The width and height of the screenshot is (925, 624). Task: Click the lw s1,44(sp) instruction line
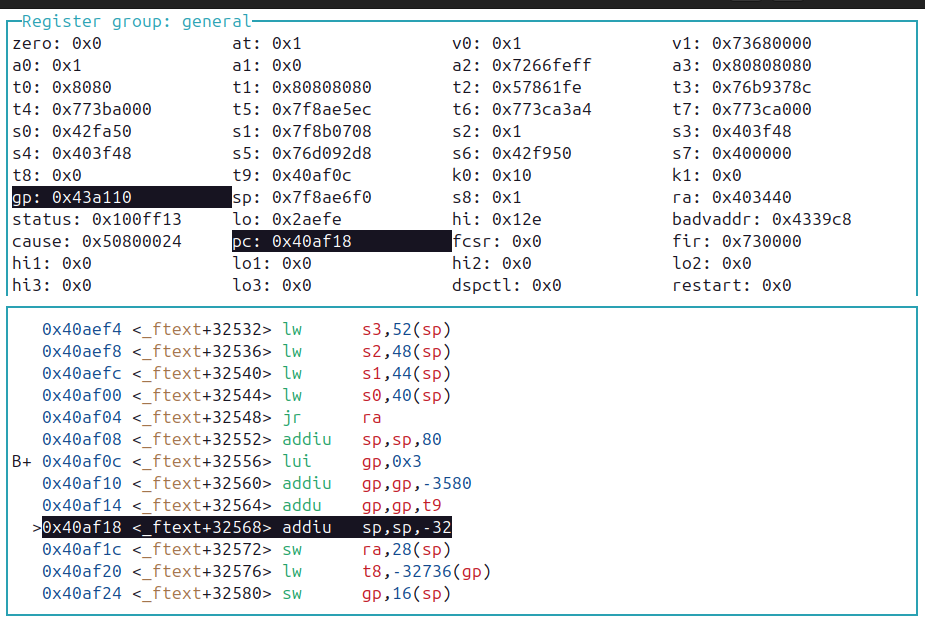tap(247, 373)
